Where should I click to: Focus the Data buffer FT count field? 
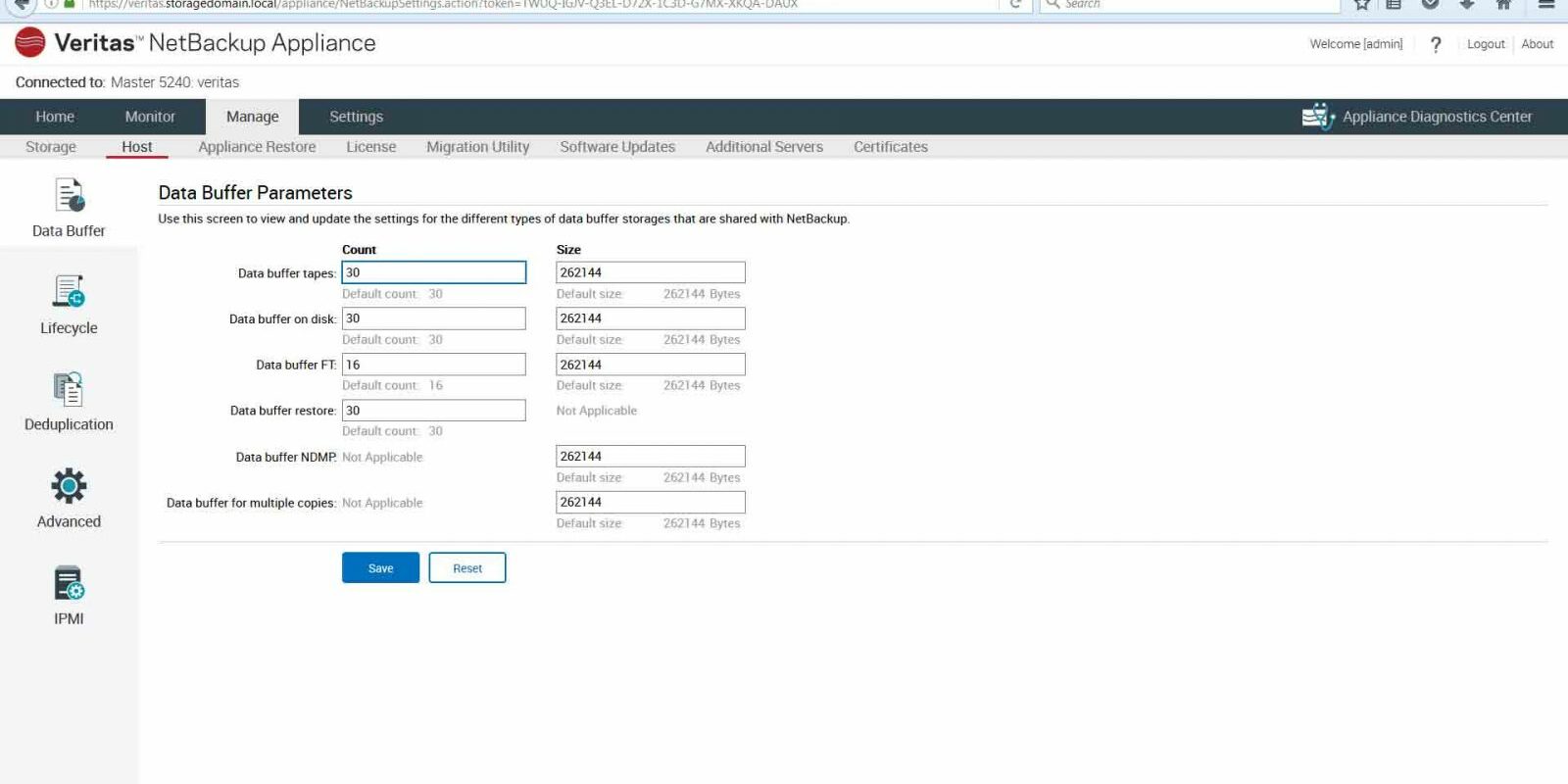point(434,365)
